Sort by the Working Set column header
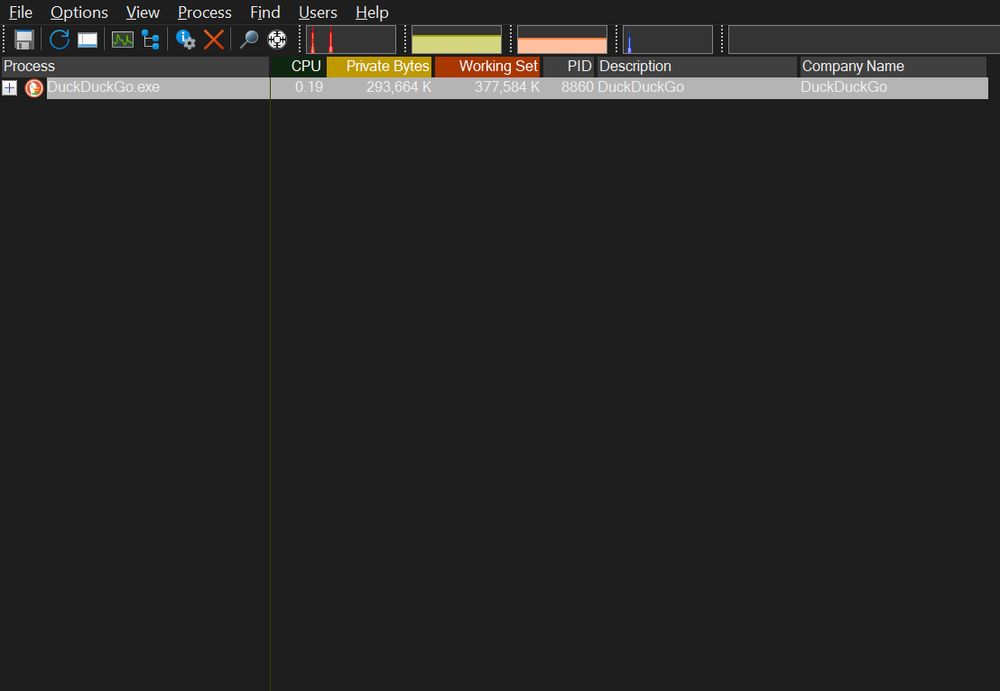Image resolution: width=1000 pixels, height=691 pixels. (x=488, y=66)
